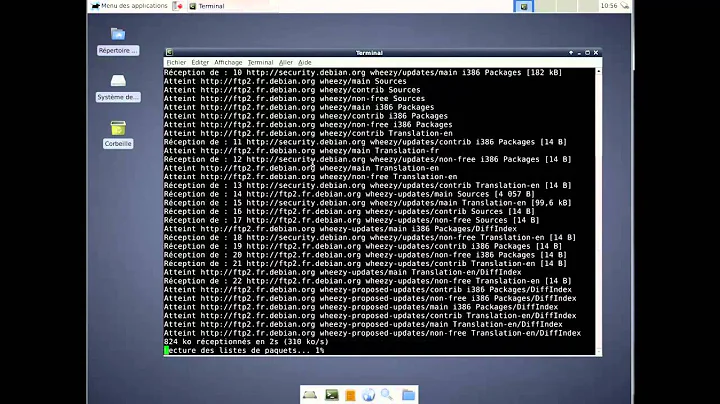Viewport: 720px width, 404px height.
Task: Switch to the second workspace in pager
Action: [545, 6]
